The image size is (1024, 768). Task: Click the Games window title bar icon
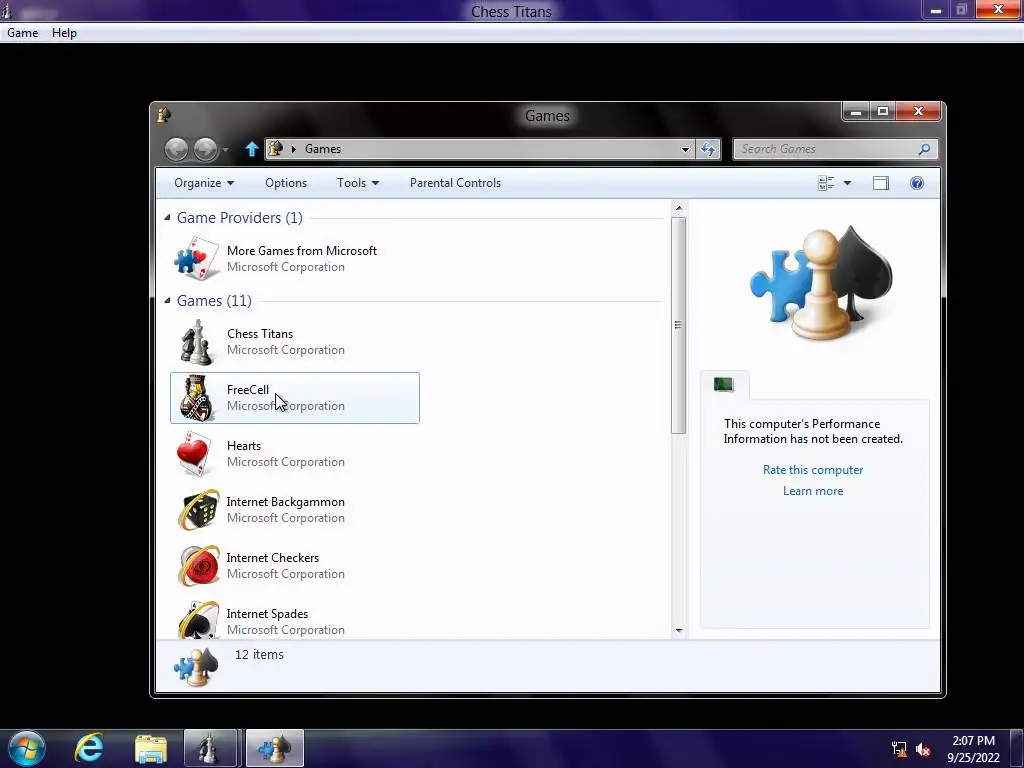(x=164, y=115)
